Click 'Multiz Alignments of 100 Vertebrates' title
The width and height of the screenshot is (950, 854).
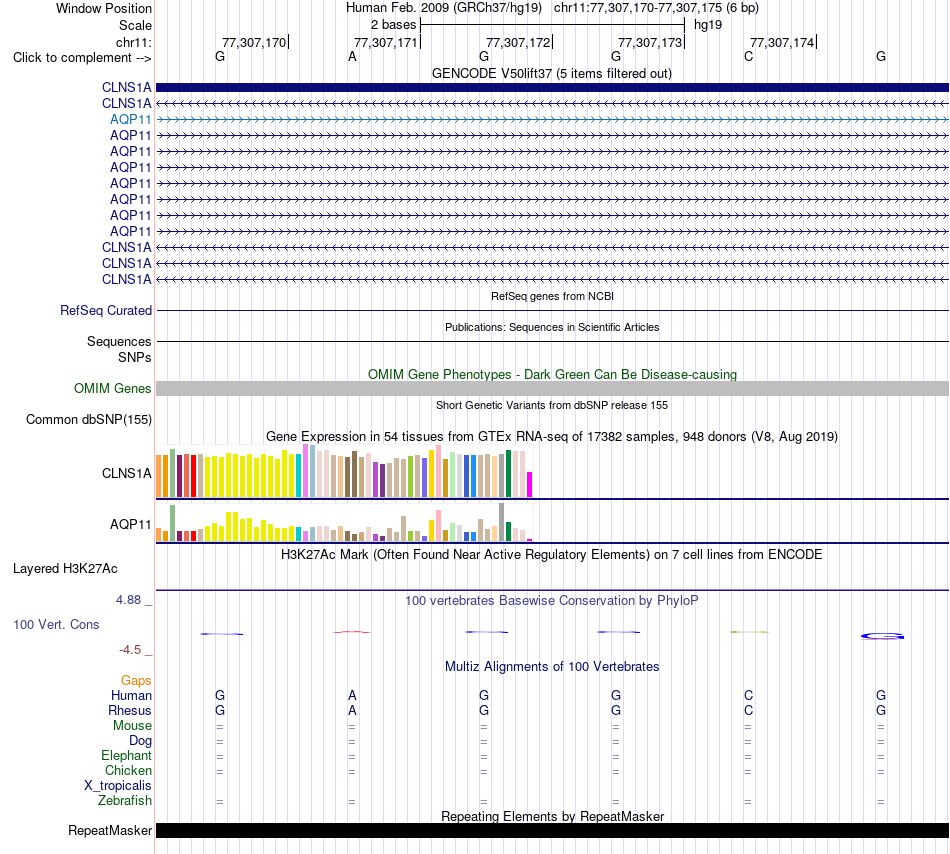tap(552, 666)
